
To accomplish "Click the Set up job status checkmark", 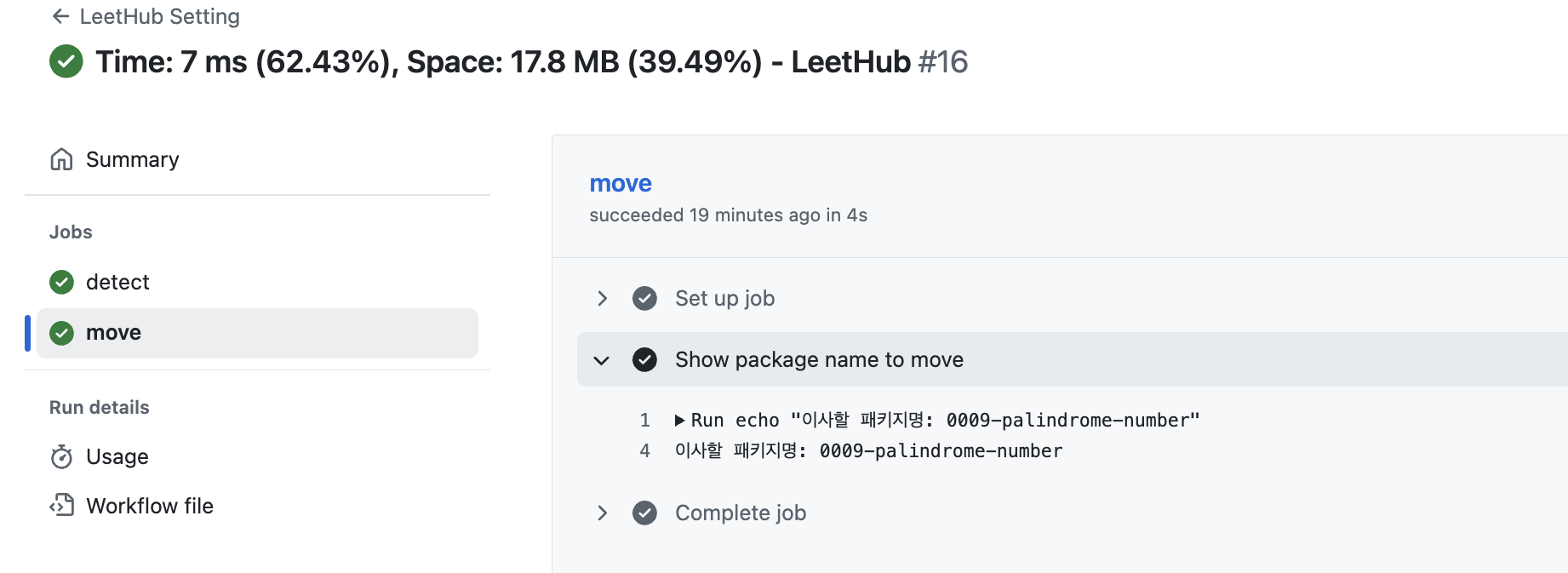I will [644, 298].
